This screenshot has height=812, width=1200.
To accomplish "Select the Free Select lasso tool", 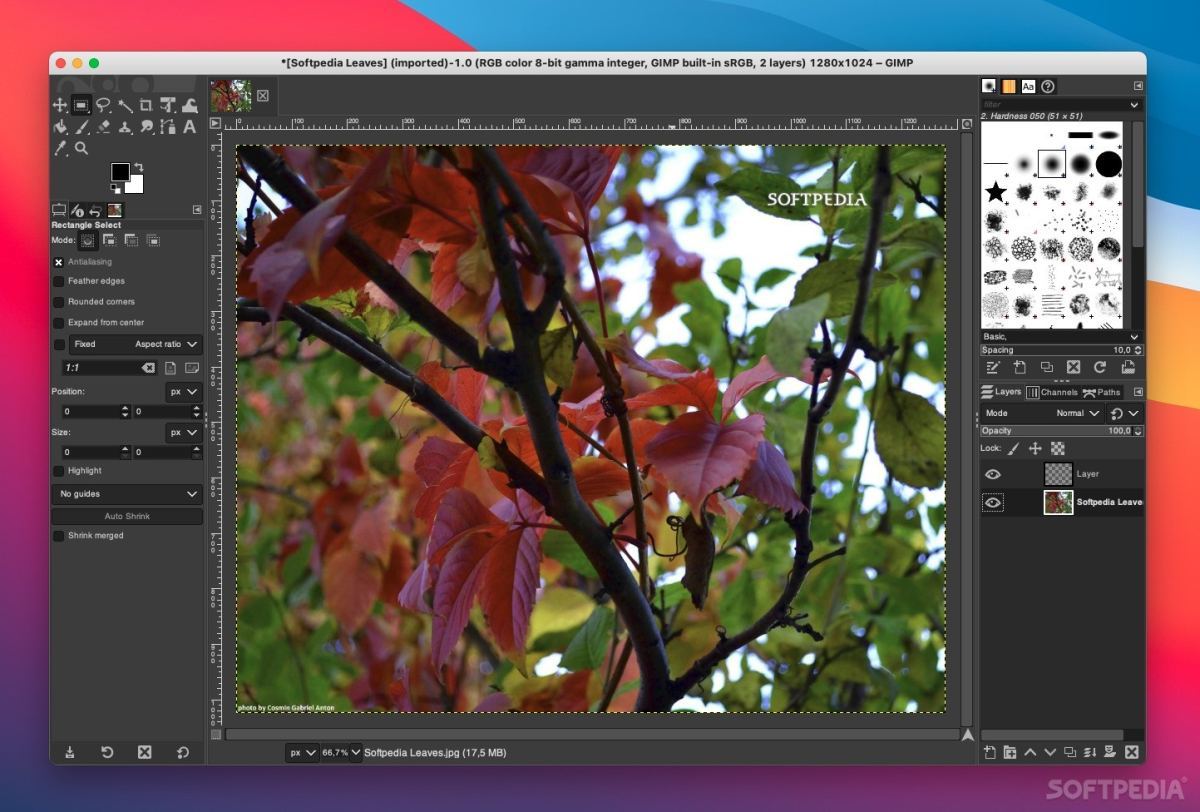I will pyautogui.click(x=103, y=105).
